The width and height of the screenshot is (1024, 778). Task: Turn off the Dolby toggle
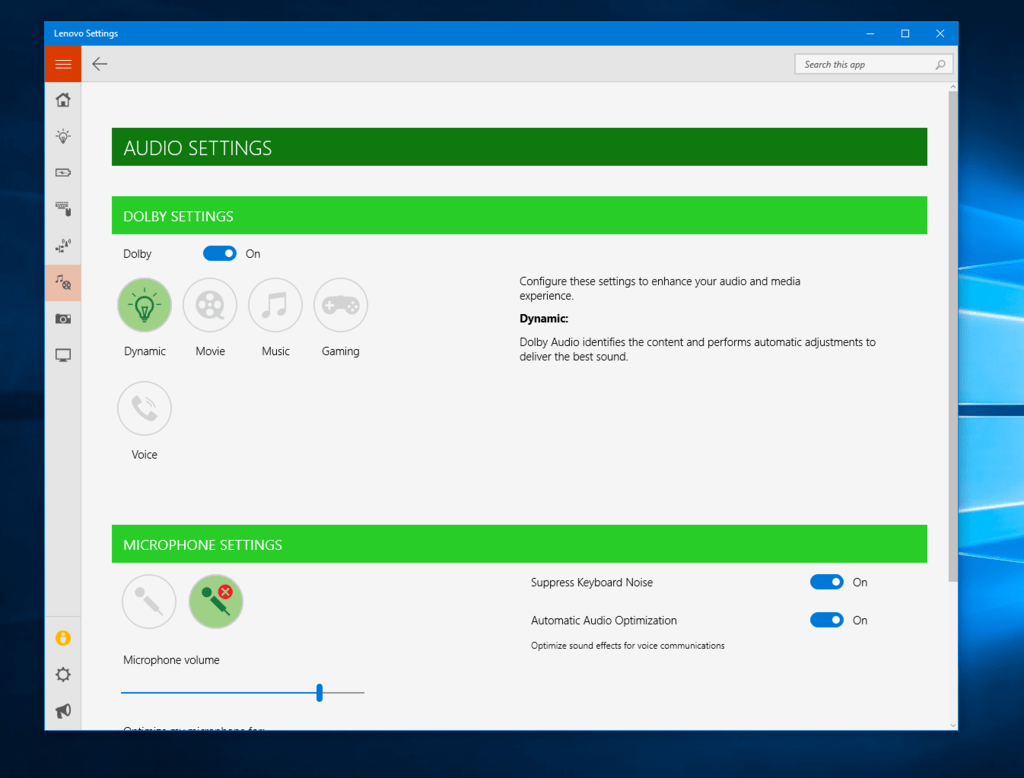click(219, 253)
